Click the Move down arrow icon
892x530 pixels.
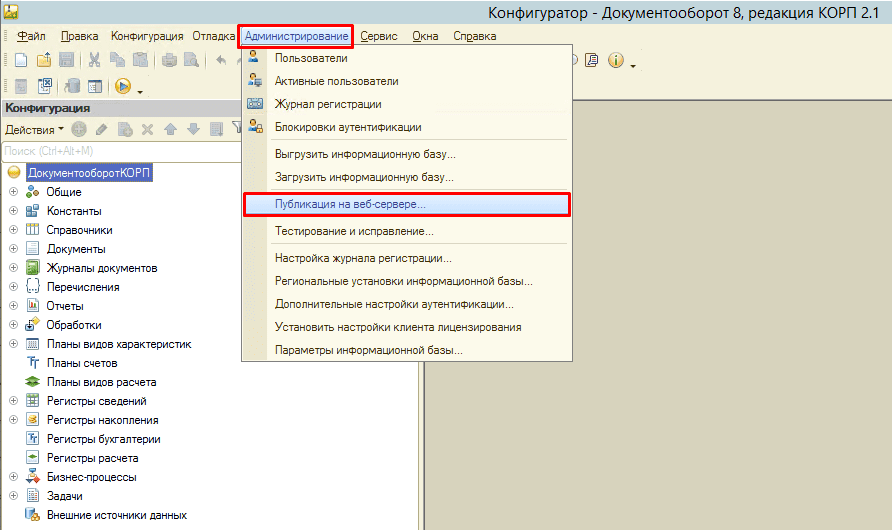click(x=193, y=130)
